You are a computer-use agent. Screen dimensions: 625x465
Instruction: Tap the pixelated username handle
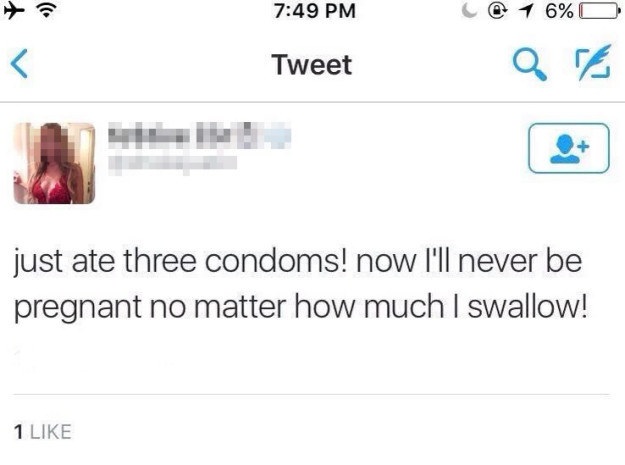tap(173, 164)
